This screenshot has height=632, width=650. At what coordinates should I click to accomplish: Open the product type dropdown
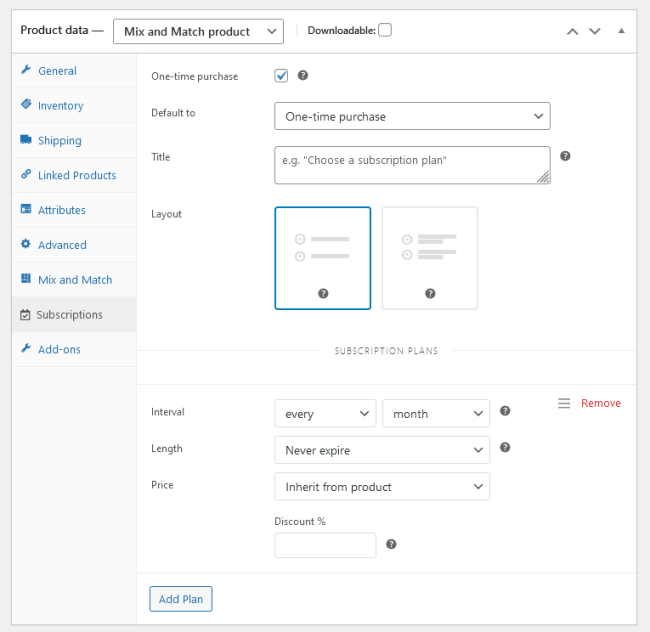(198, 31)
